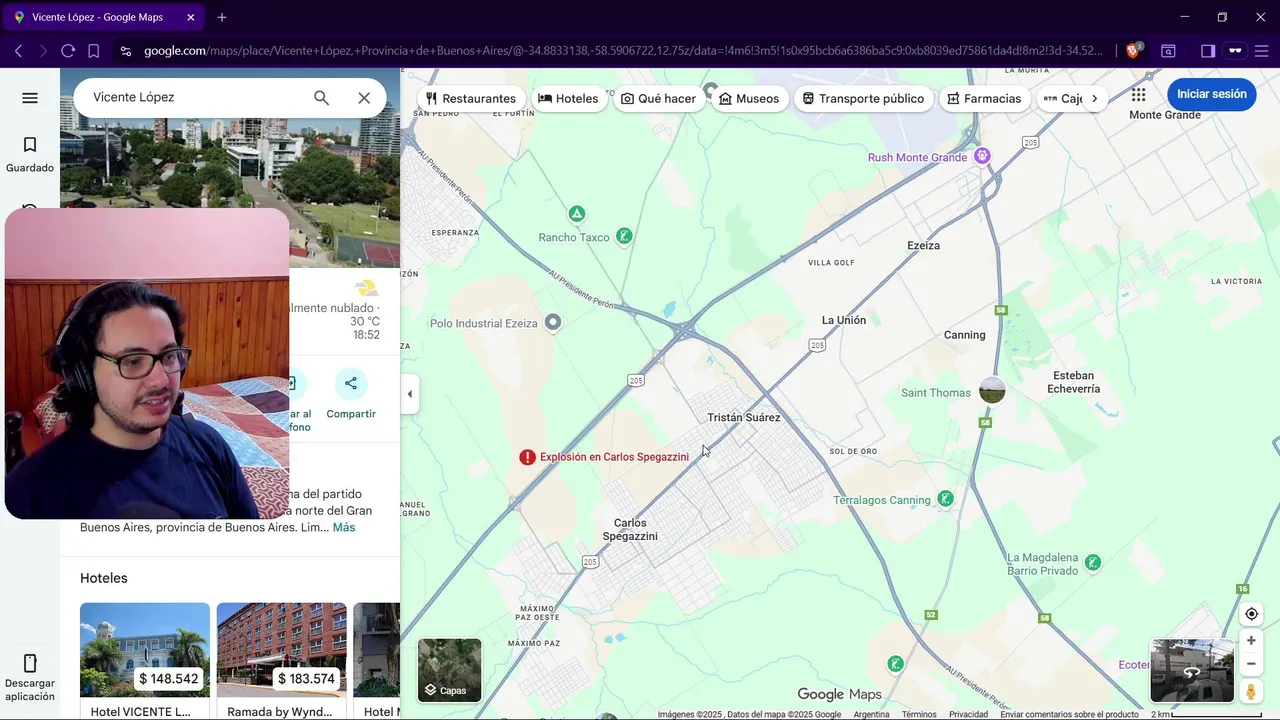Click the Tristán Suárez town label
The height and width of the screenshot is (720, 1280).
click(743, 418)
